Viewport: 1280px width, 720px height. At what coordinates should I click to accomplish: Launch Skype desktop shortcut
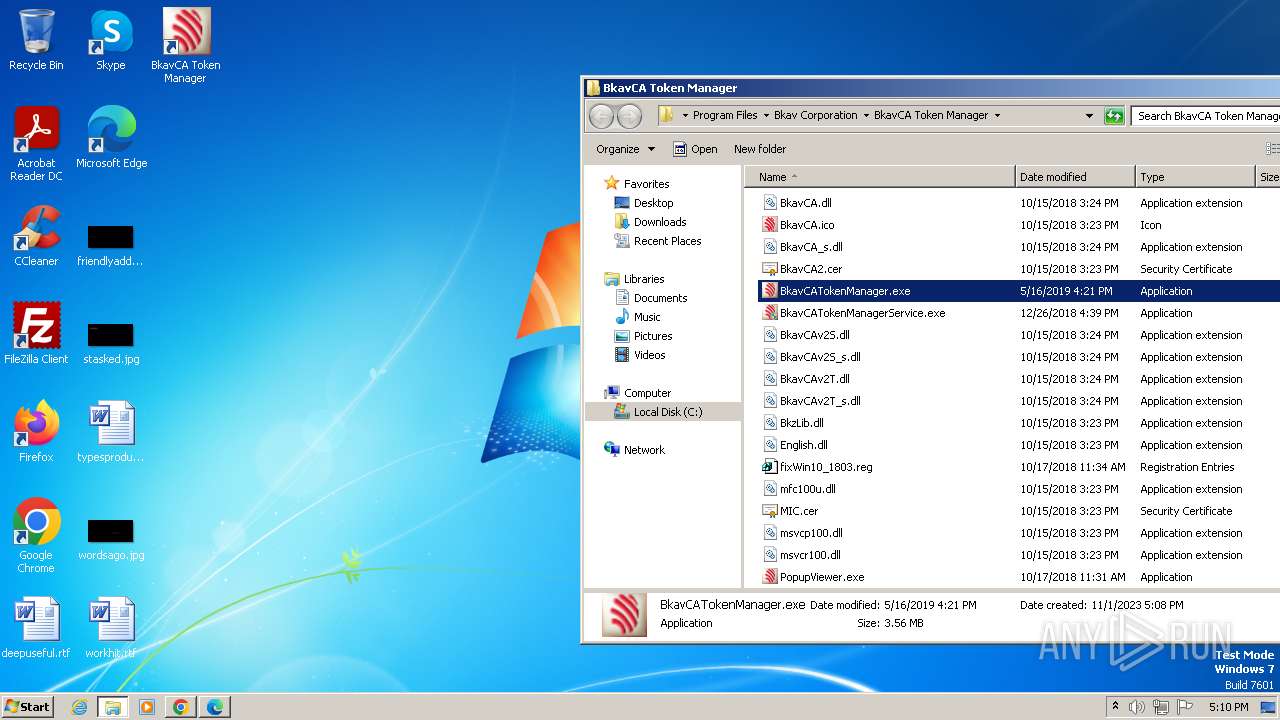(x=110, y=41)
